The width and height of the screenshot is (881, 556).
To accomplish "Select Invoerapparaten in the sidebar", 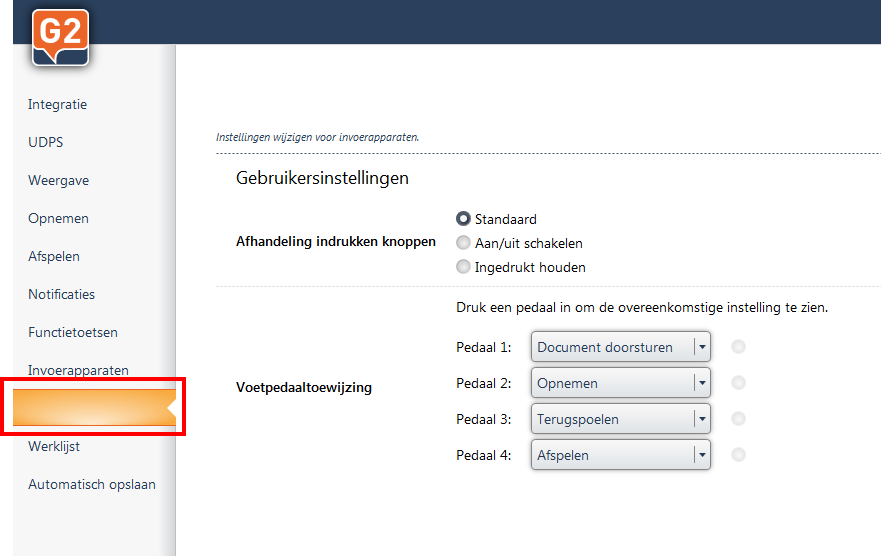I will tap(78, 370).
